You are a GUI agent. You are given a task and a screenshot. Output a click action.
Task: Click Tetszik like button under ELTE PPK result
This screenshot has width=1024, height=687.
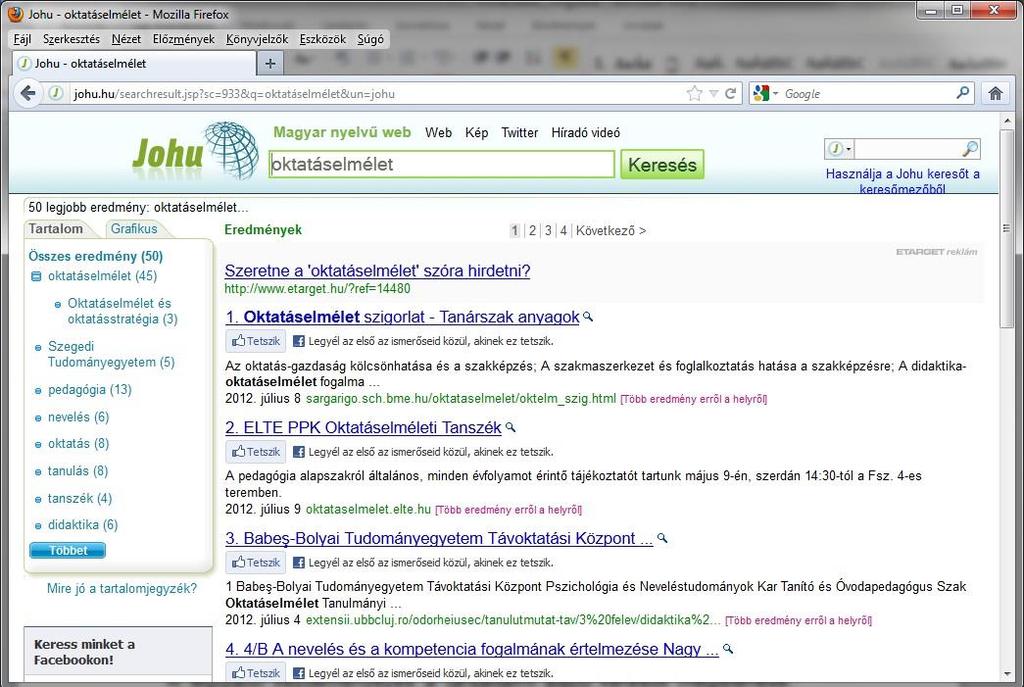pyautogui.click(x=255, y=452)
